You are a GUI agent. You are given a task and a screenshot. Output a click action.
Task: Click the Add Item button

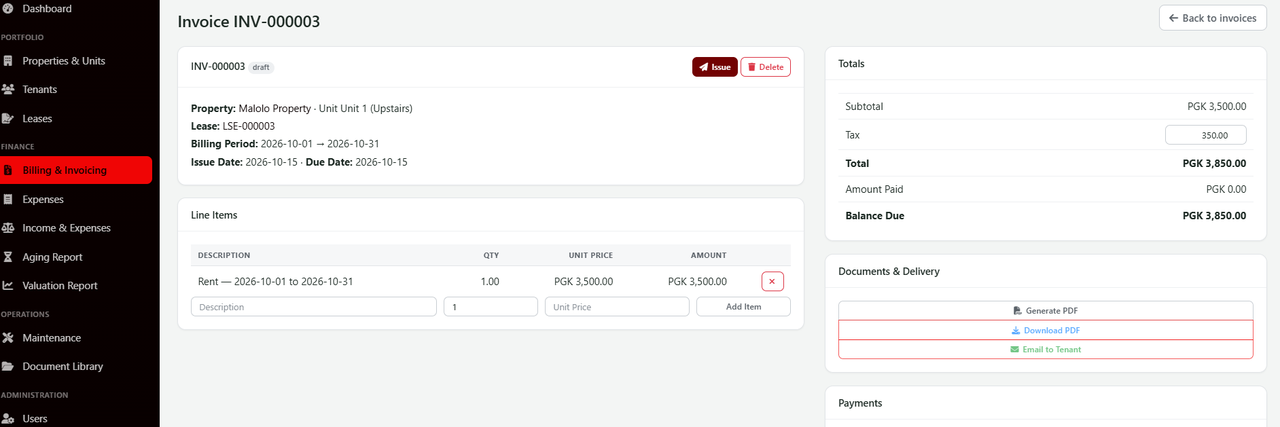[743, 307]
